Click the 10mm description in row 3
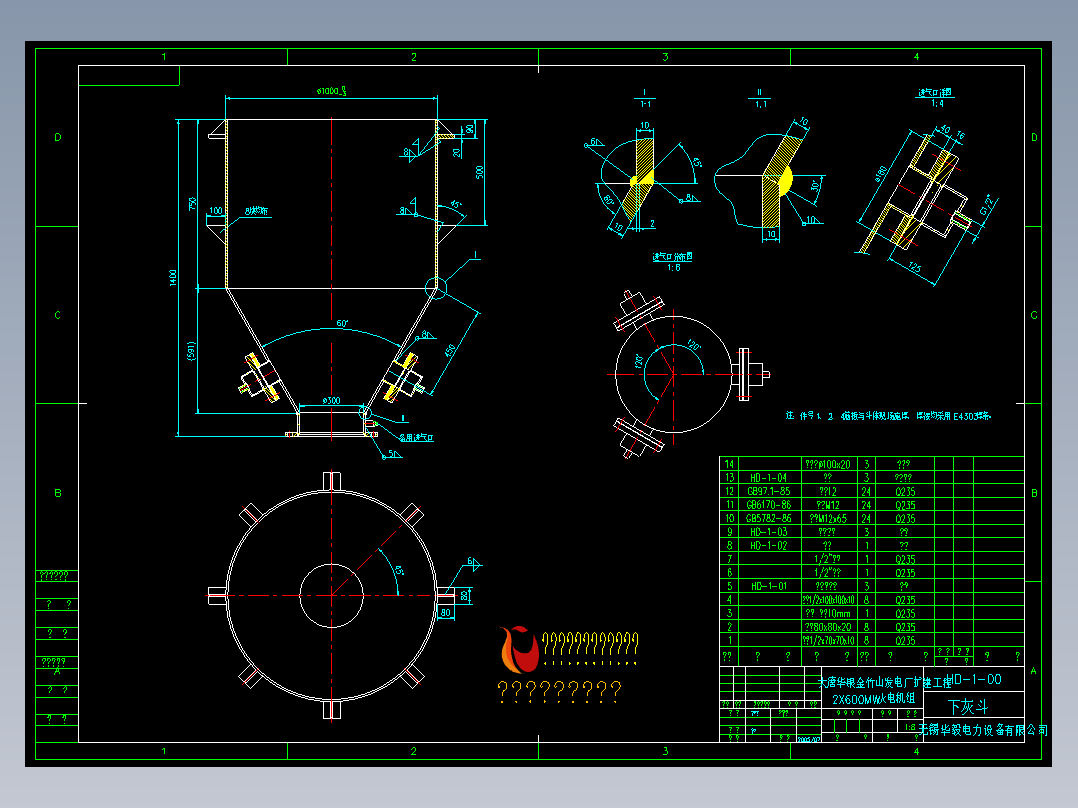1078x808 pixels. click(x=828, y=613)
